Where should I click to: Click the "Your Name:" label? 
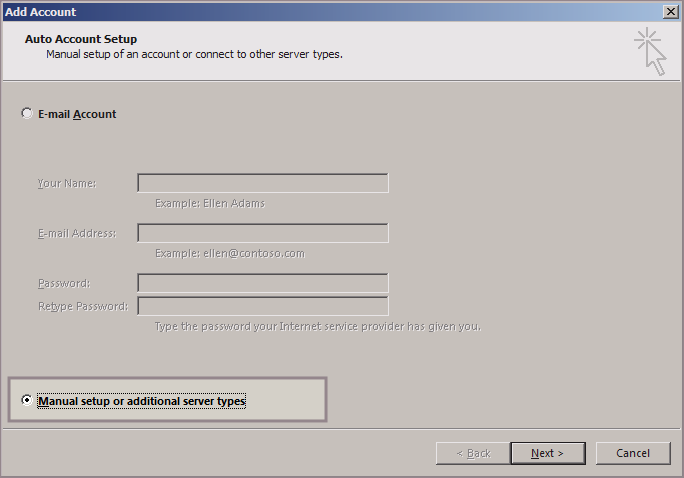pyautogui.click(x=67, y=183)
